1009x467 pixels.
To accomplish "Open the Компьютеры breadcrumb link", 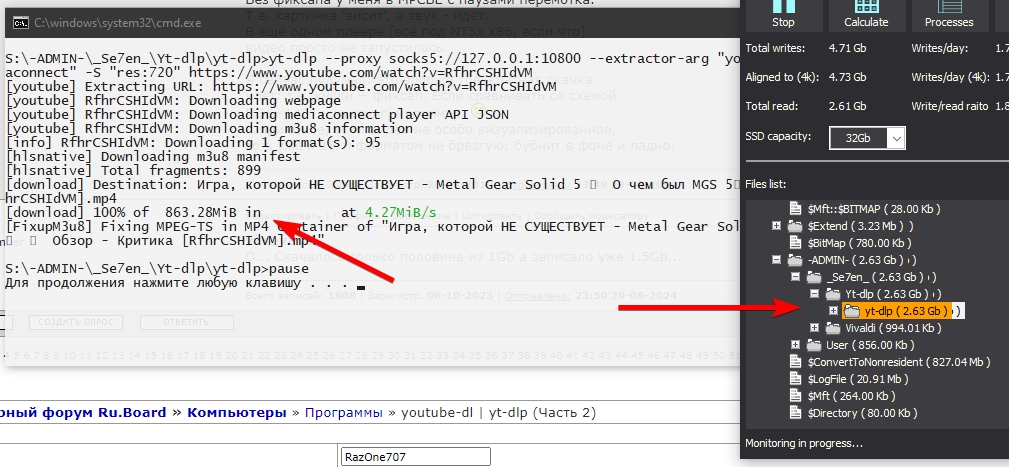I will pos(237,413).
